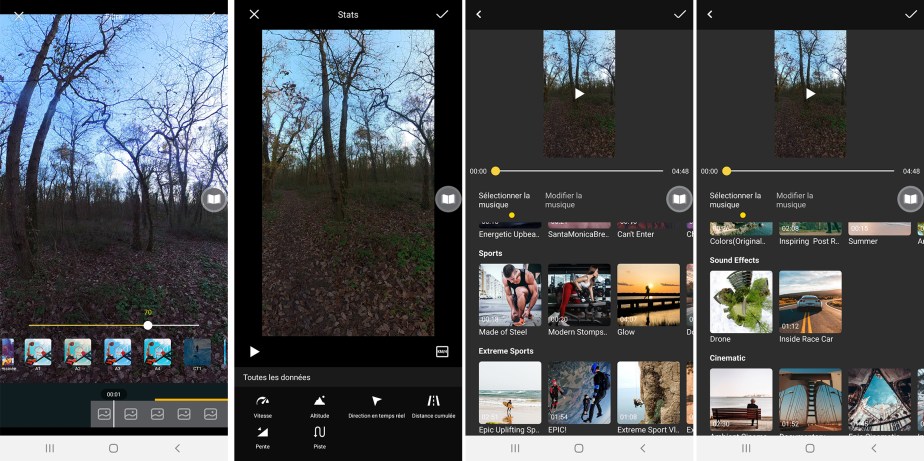Choose the Drone sound effect
Image resolution: width=924 pixels, height=461 pixels.
pos(741,307)
